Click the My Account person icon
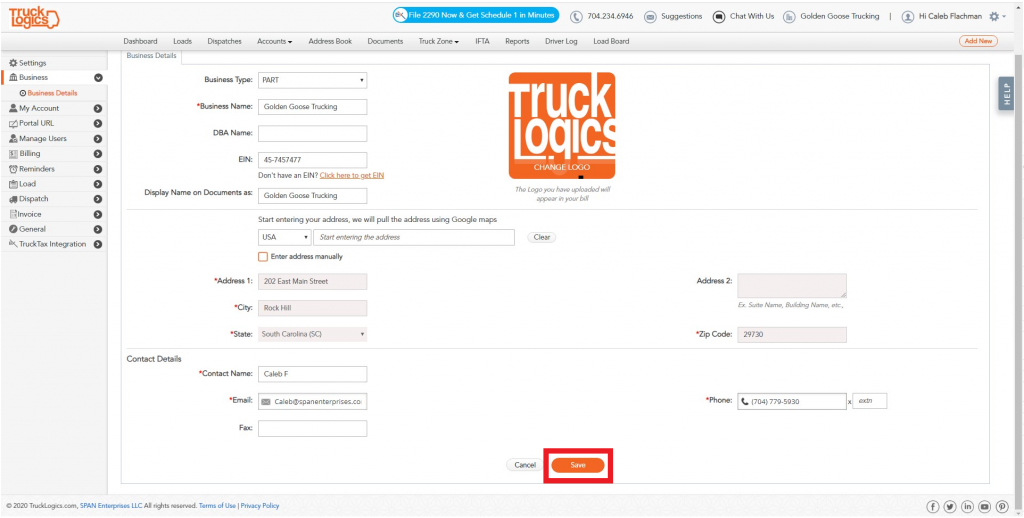This screenshot has width=1024, height=518. pos(13,108)
